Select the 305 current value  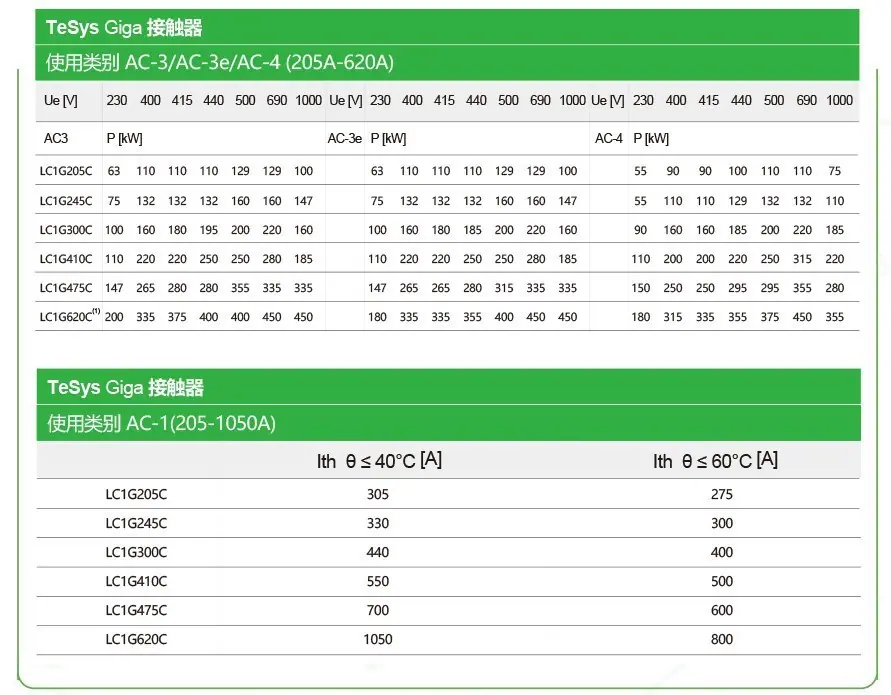pyautogui.click(x=378, y=494)
